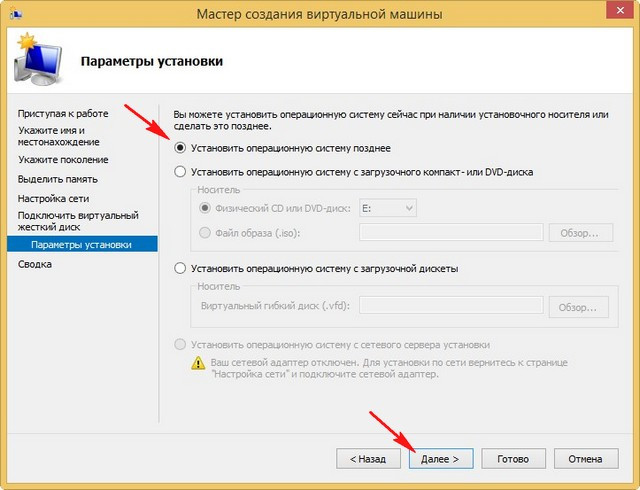Click the 'Готово' button
640x490 pixels.
(513, 459)
